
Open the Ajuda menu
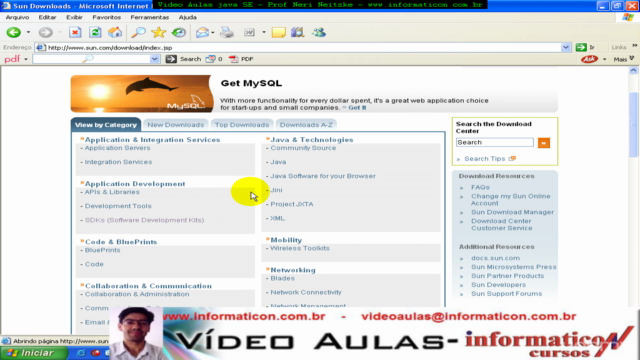pos(187,17)
